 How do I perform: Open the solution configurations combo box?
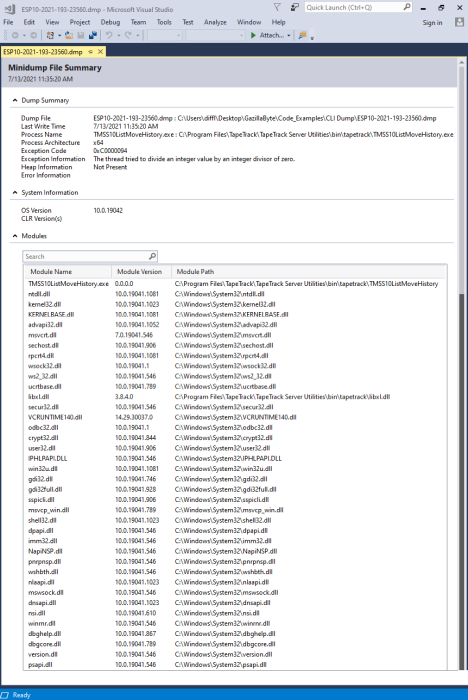tap(164, 35)
